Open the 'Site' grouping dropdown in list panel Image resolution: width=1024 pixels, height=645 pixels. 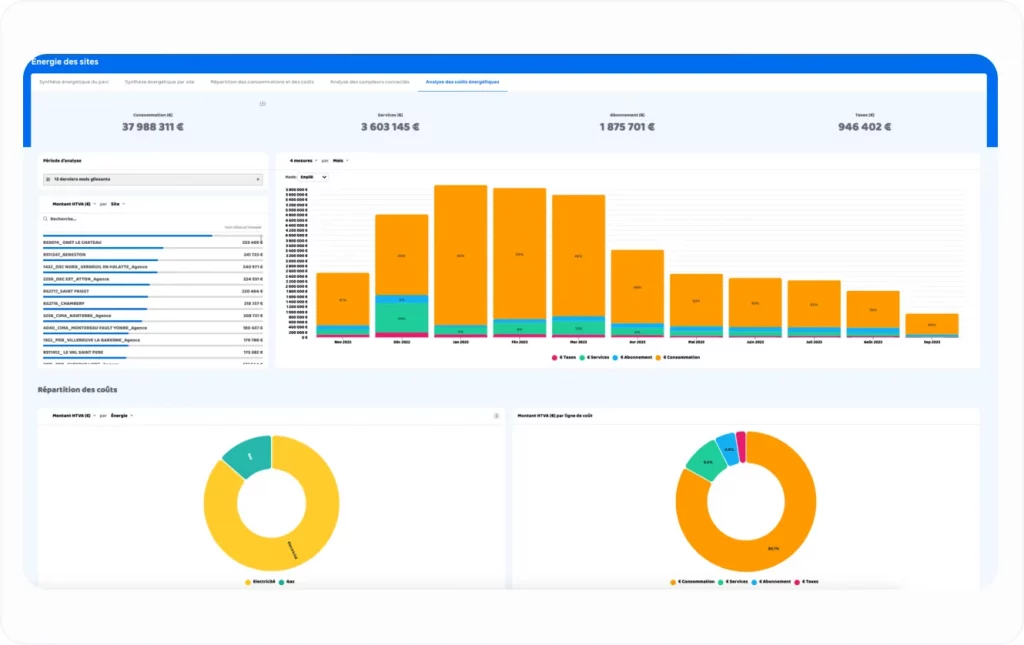pos(117,203)
